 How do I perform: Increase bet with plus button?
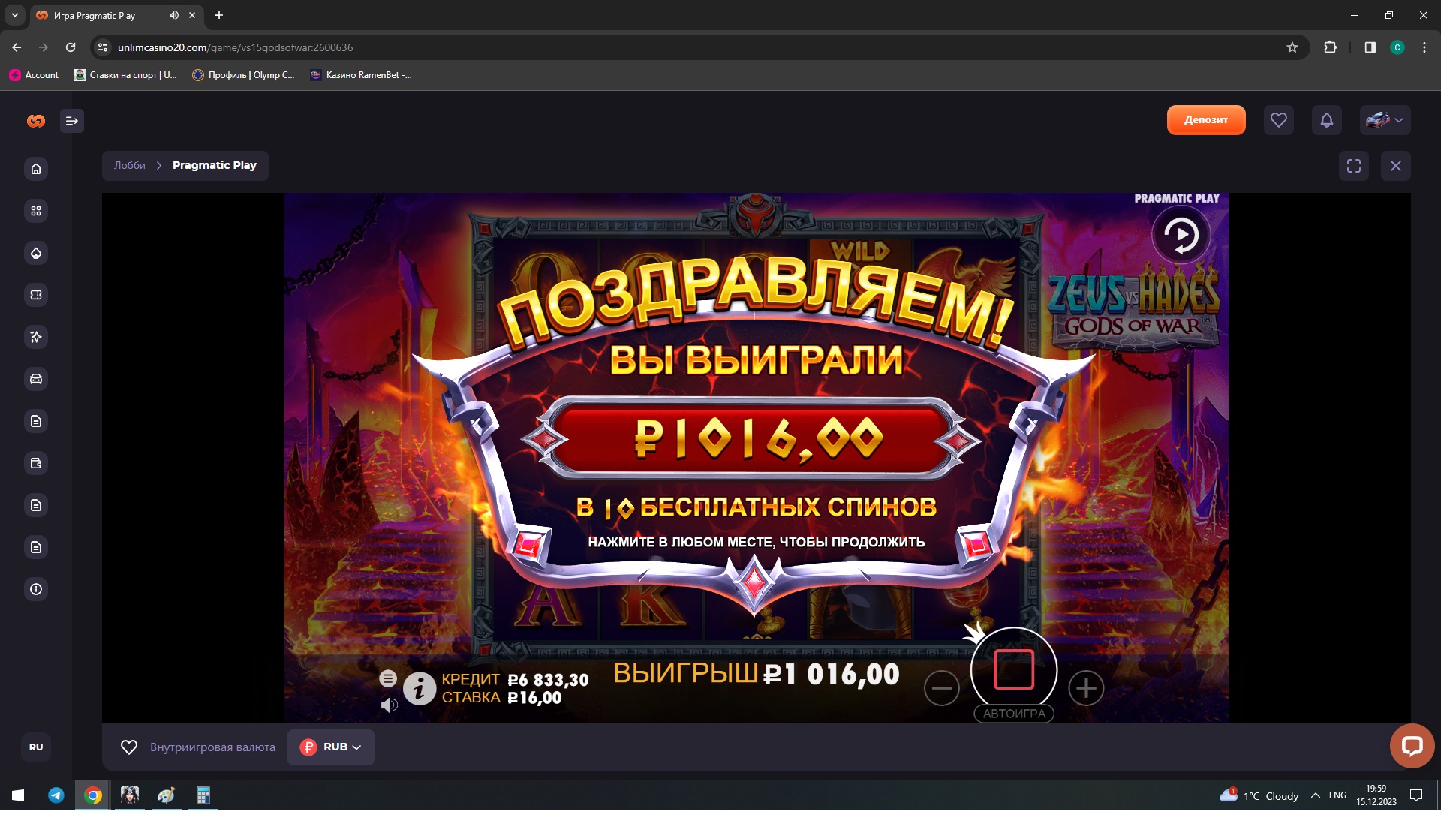coord(1086,688)
